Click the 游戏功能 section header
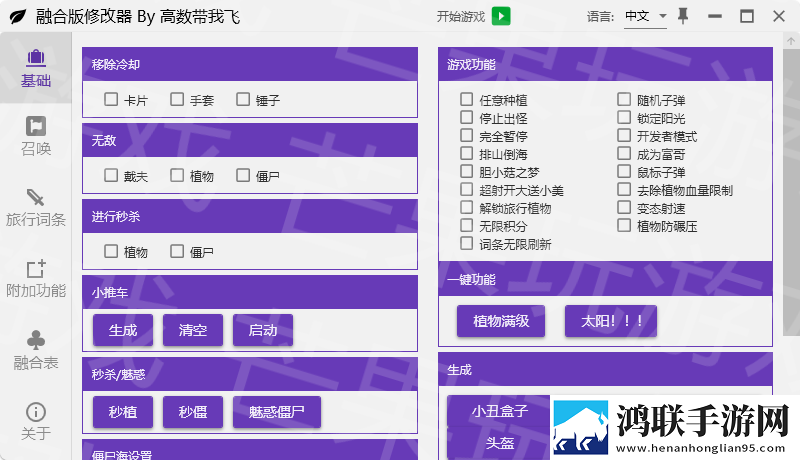The width and height of the screenshot is (800, 460). [x=606, y=64]
